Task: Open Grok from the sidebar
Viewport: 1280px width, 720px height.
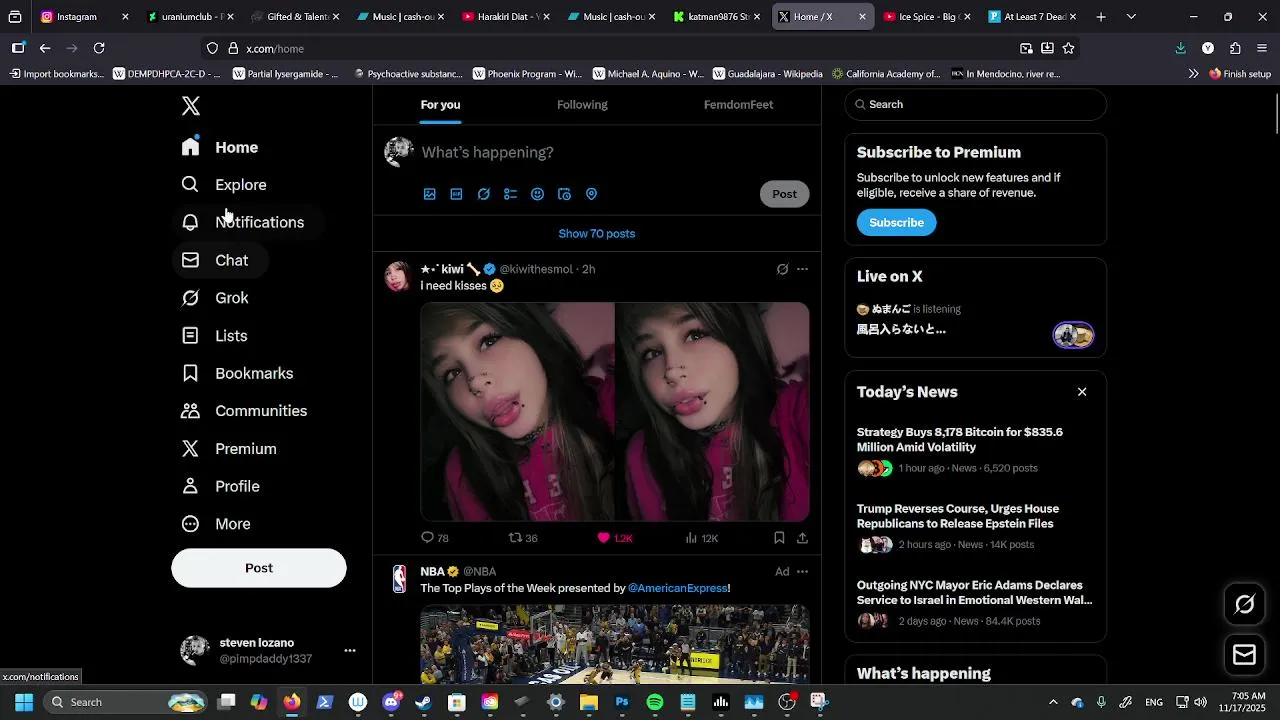Action: (x=215, y=298)
